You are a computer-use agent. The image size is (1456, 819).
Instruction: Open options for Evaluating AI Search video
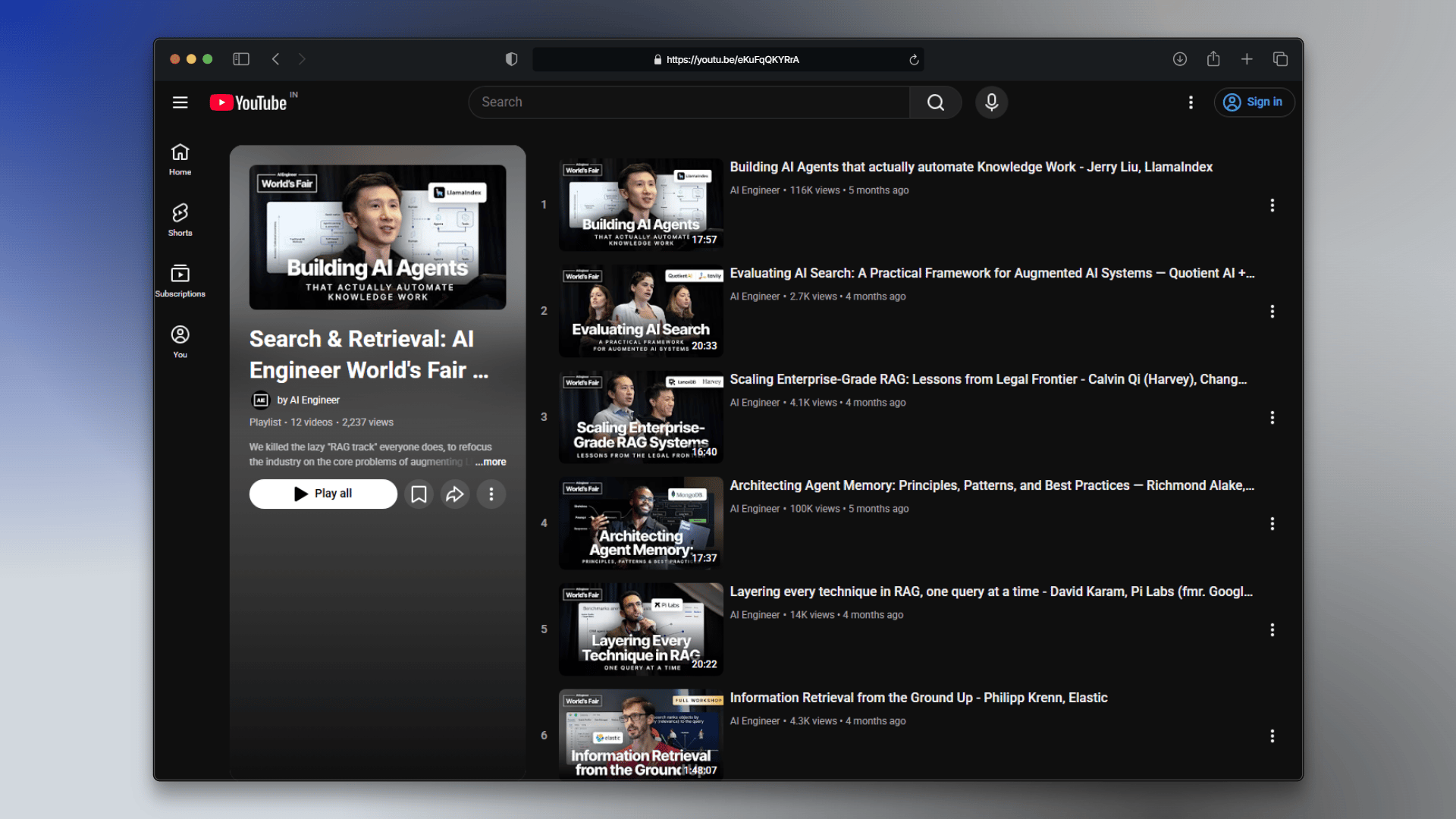pos(1272,312)
